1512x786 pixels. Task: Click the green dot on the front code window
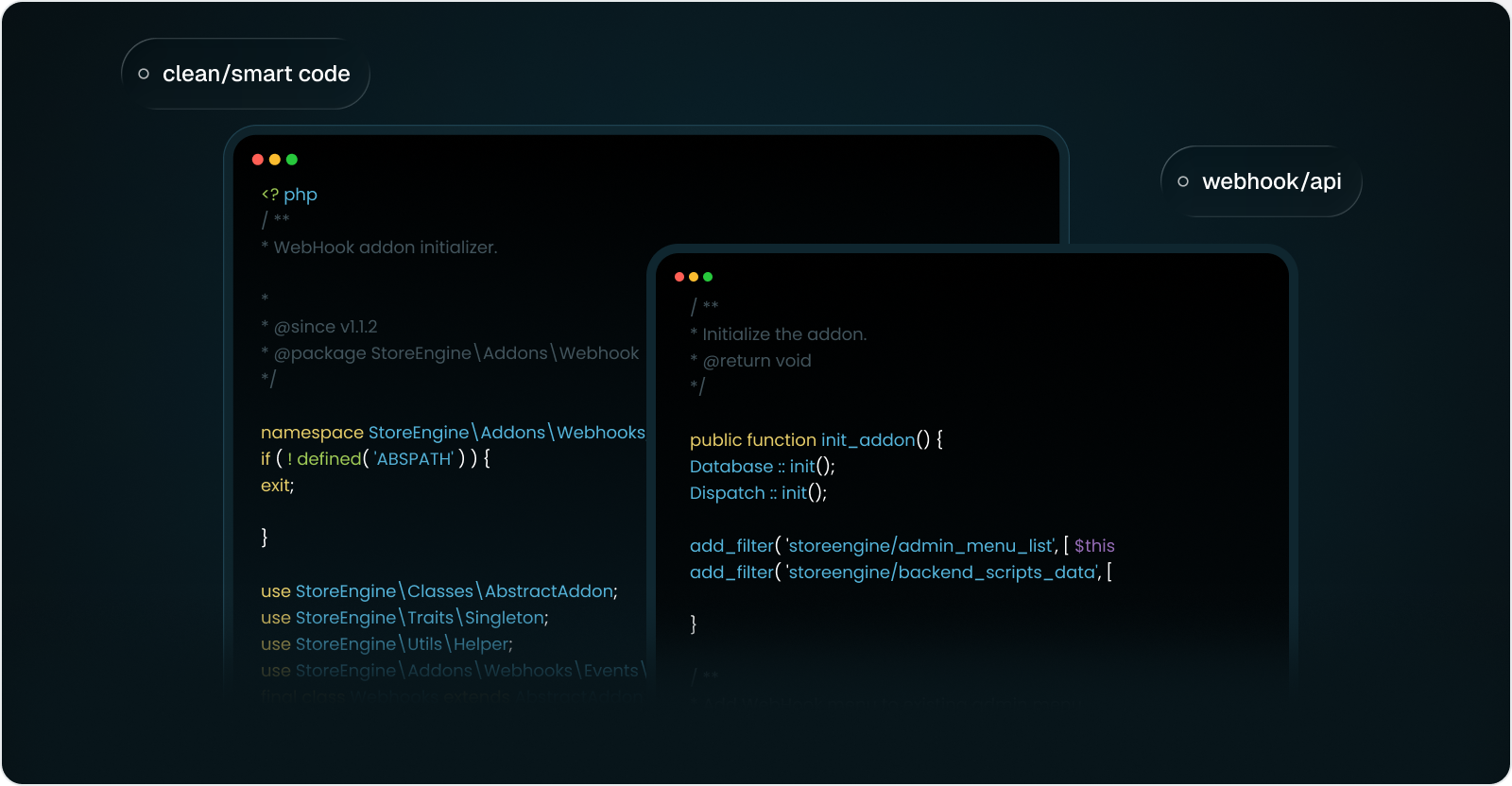(708, 277)
